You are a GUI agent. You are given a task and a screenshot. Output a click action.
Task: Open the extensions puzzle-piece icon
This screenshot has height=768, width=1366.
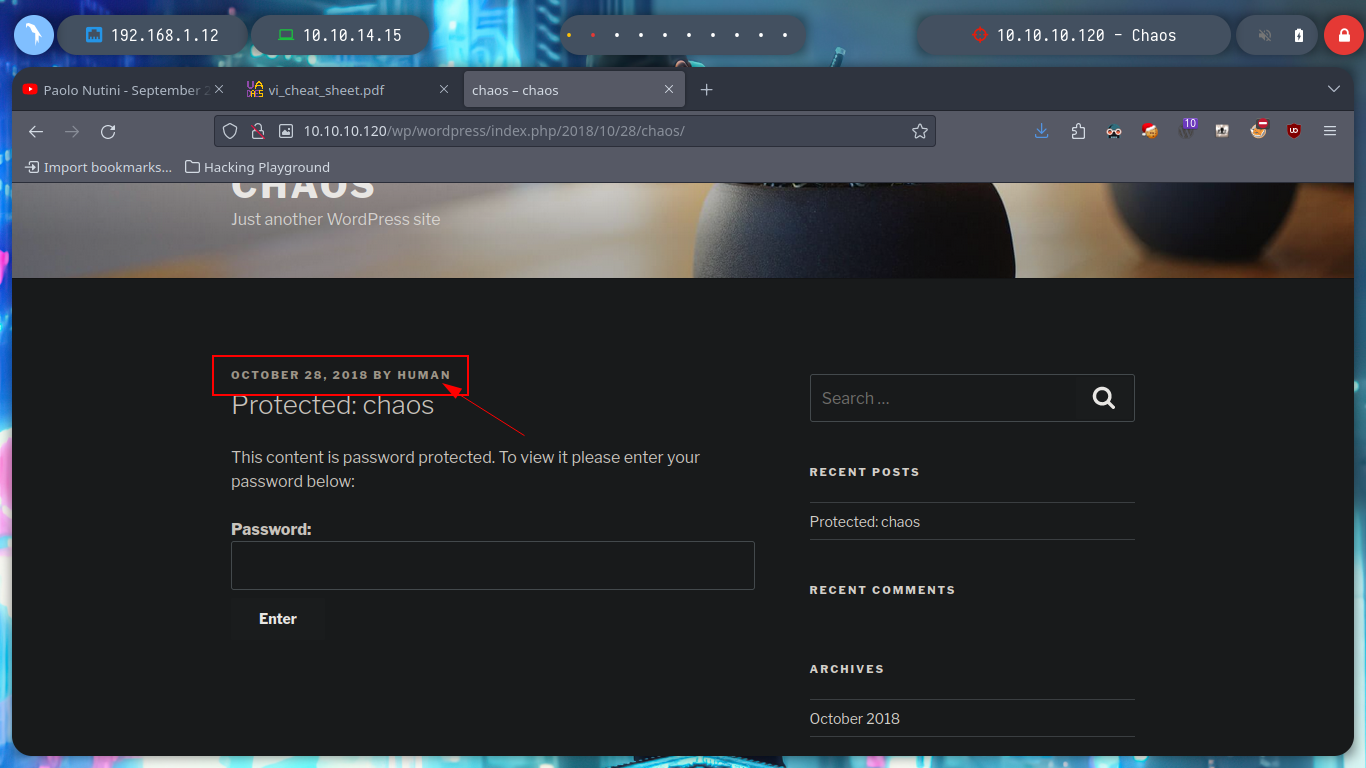(1078, 131)
